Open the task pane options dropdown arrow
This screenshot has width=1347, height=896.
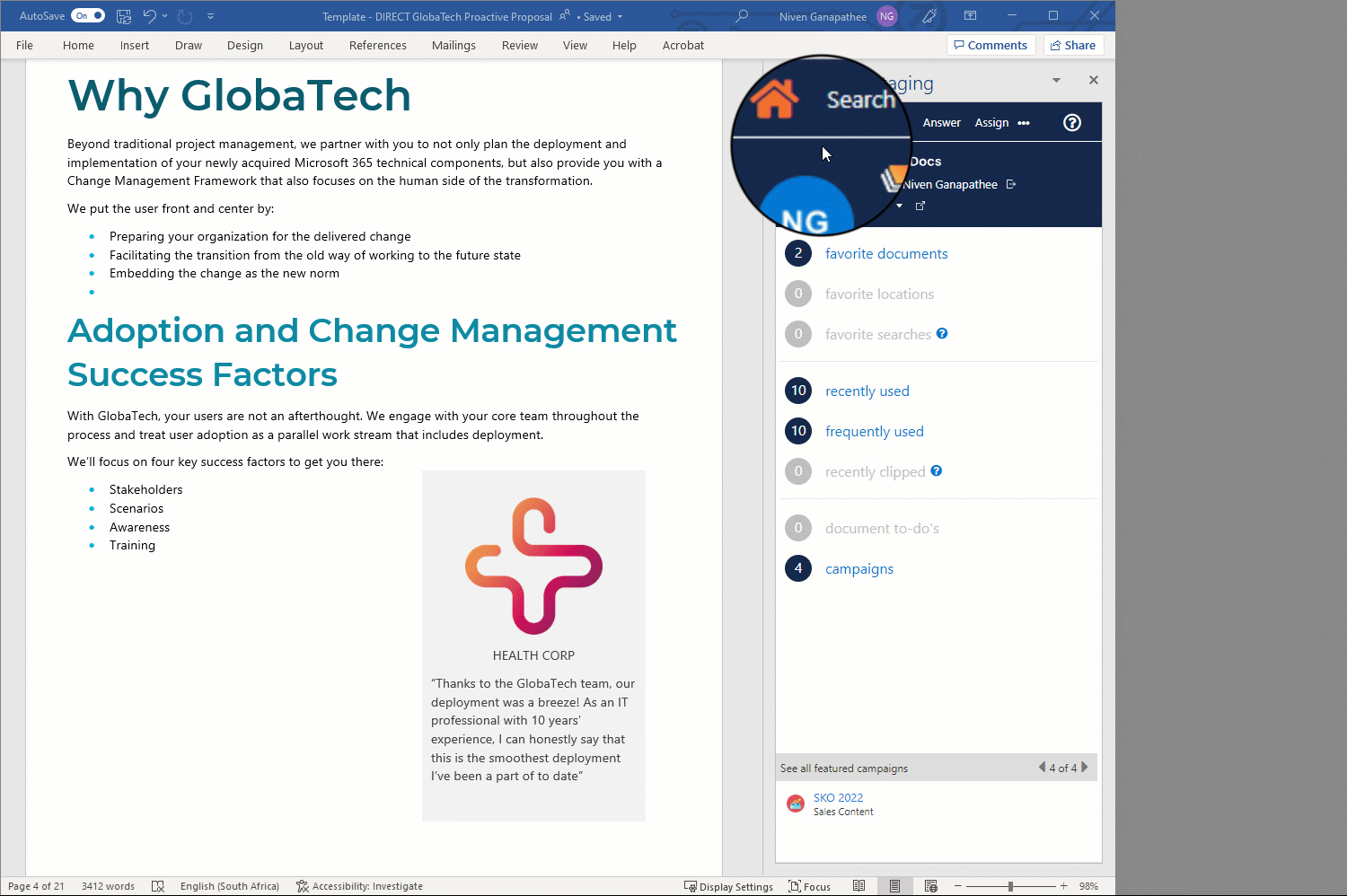[x=1056, y=80]
